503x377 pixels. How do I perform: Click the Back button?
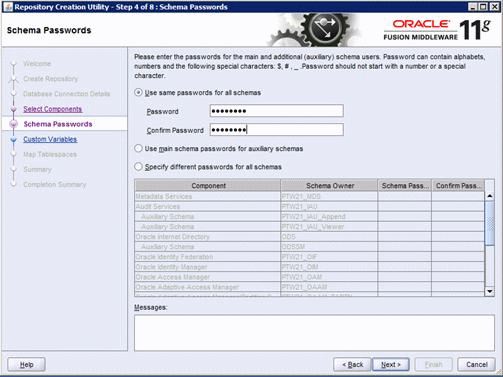(352, 364)
